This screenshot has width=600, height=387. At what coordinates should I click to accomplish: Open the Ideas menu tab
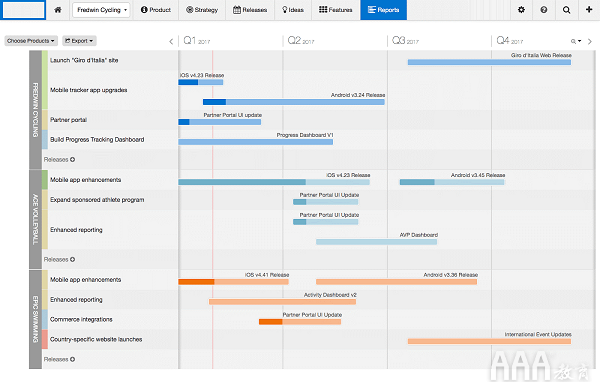(293, 10)
